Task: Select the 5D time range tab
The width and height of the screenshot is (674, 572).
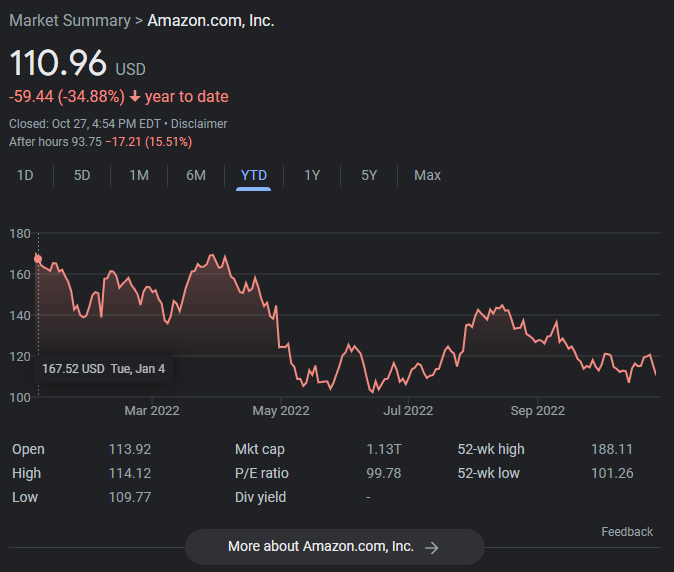Action: point(82,175)
